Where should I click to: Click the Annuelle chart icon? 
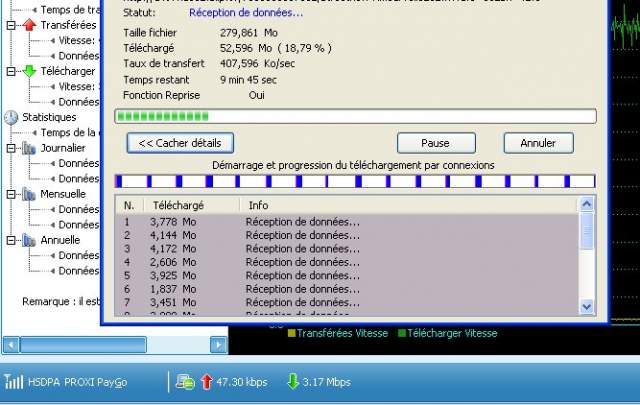point(29,240)
